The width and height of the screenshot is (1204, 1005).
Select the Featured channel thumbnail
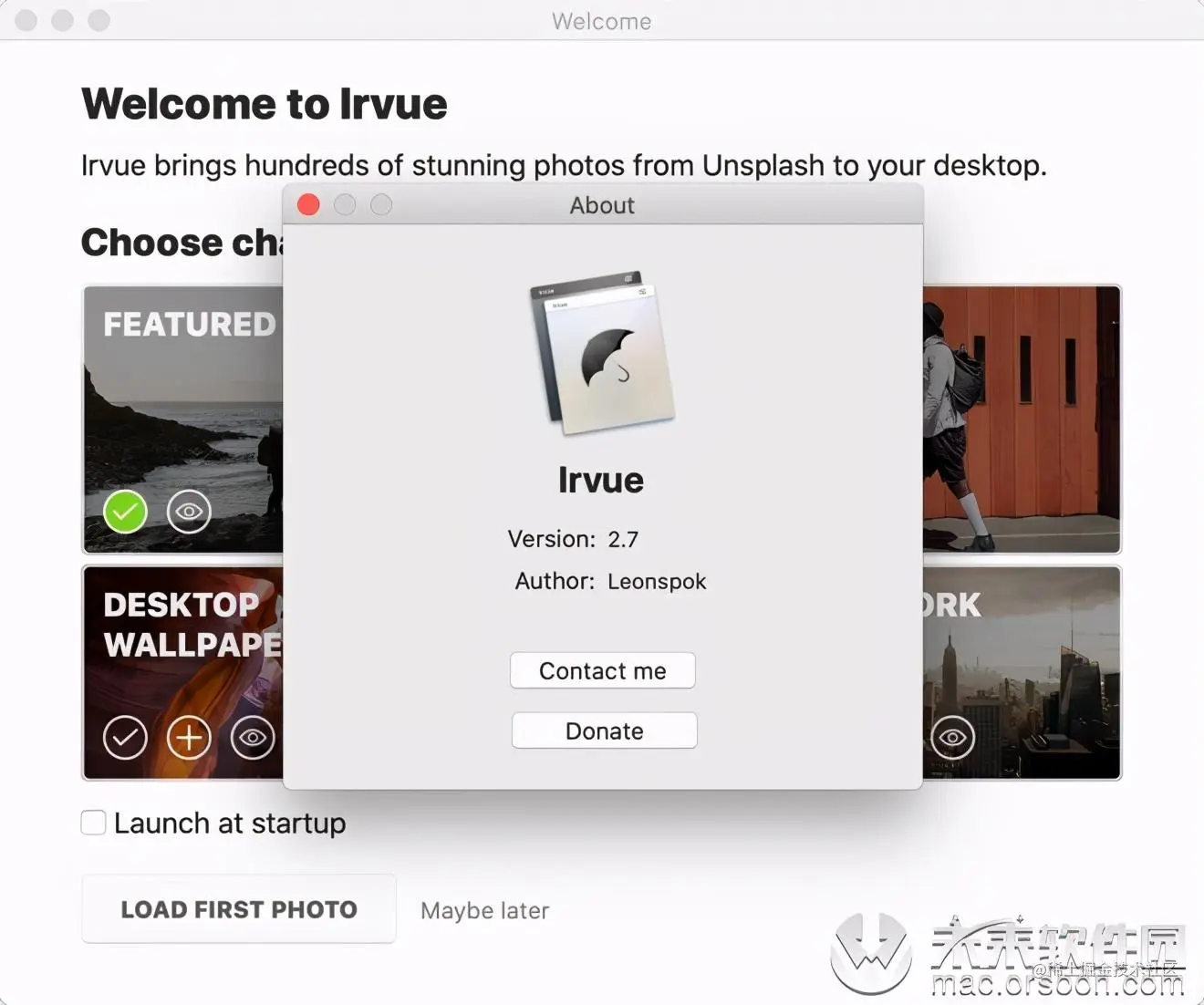[183, 420]
